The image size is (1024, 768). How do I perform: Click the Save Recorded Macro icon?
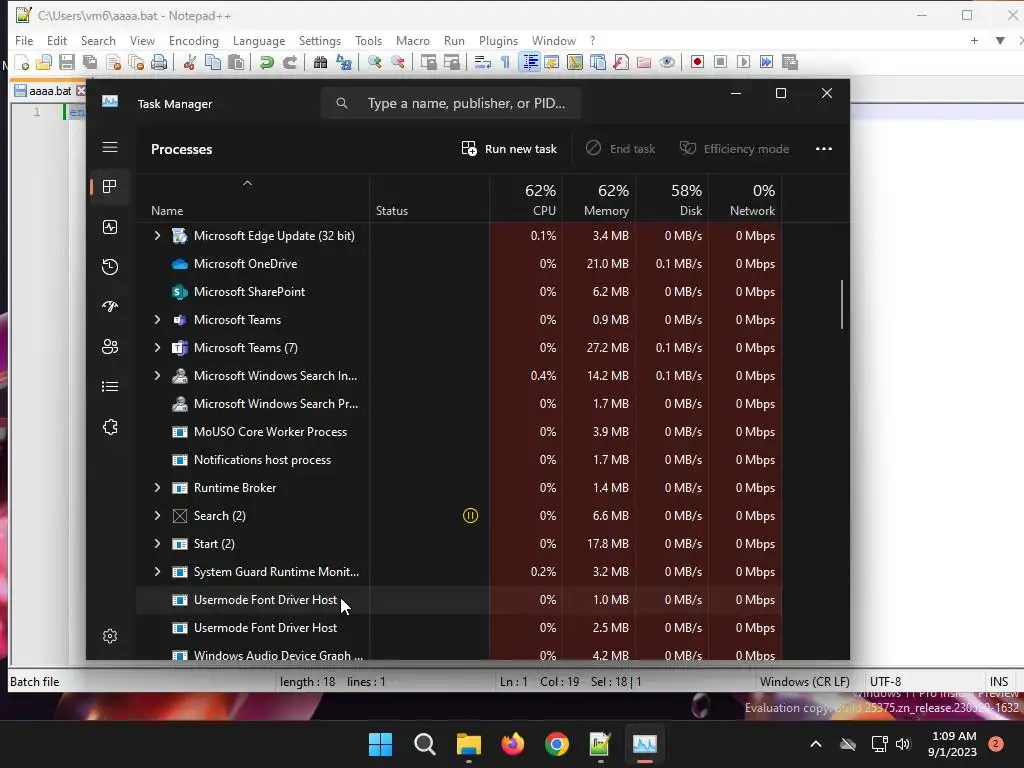(x=790, y=62)
